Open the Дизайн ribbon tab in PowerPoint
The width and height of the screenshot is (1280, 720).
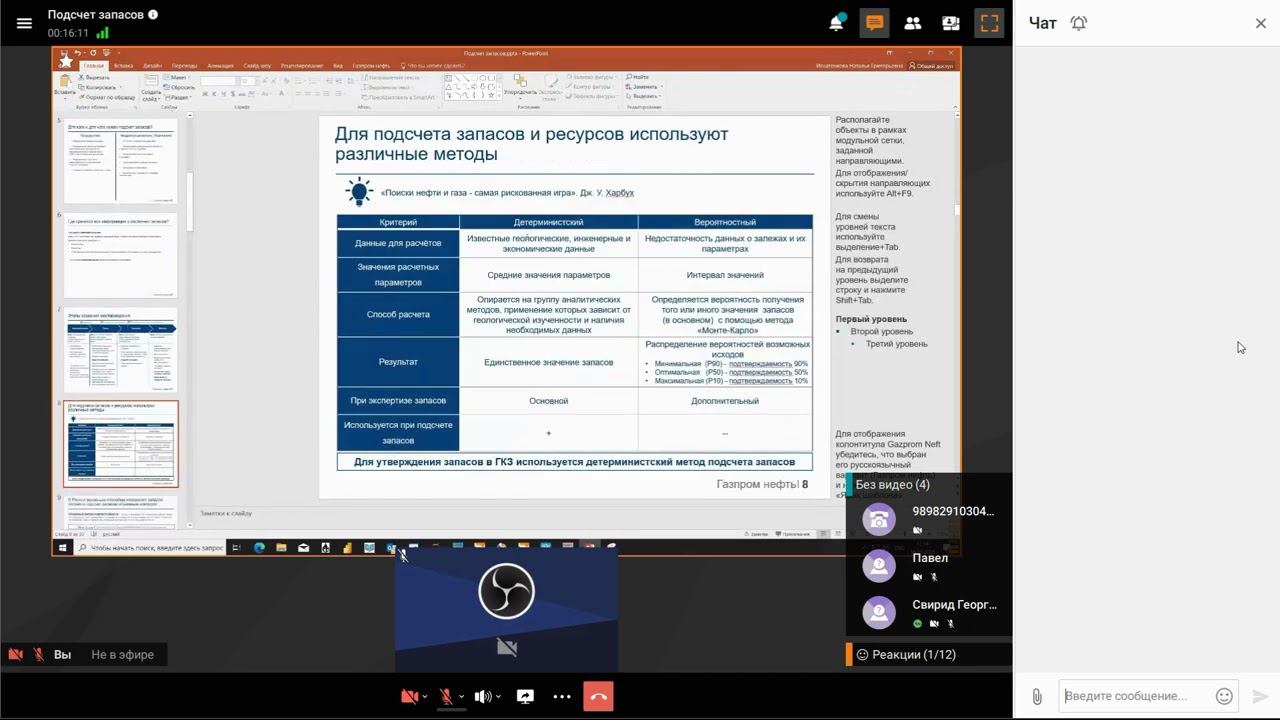(152, 66)
